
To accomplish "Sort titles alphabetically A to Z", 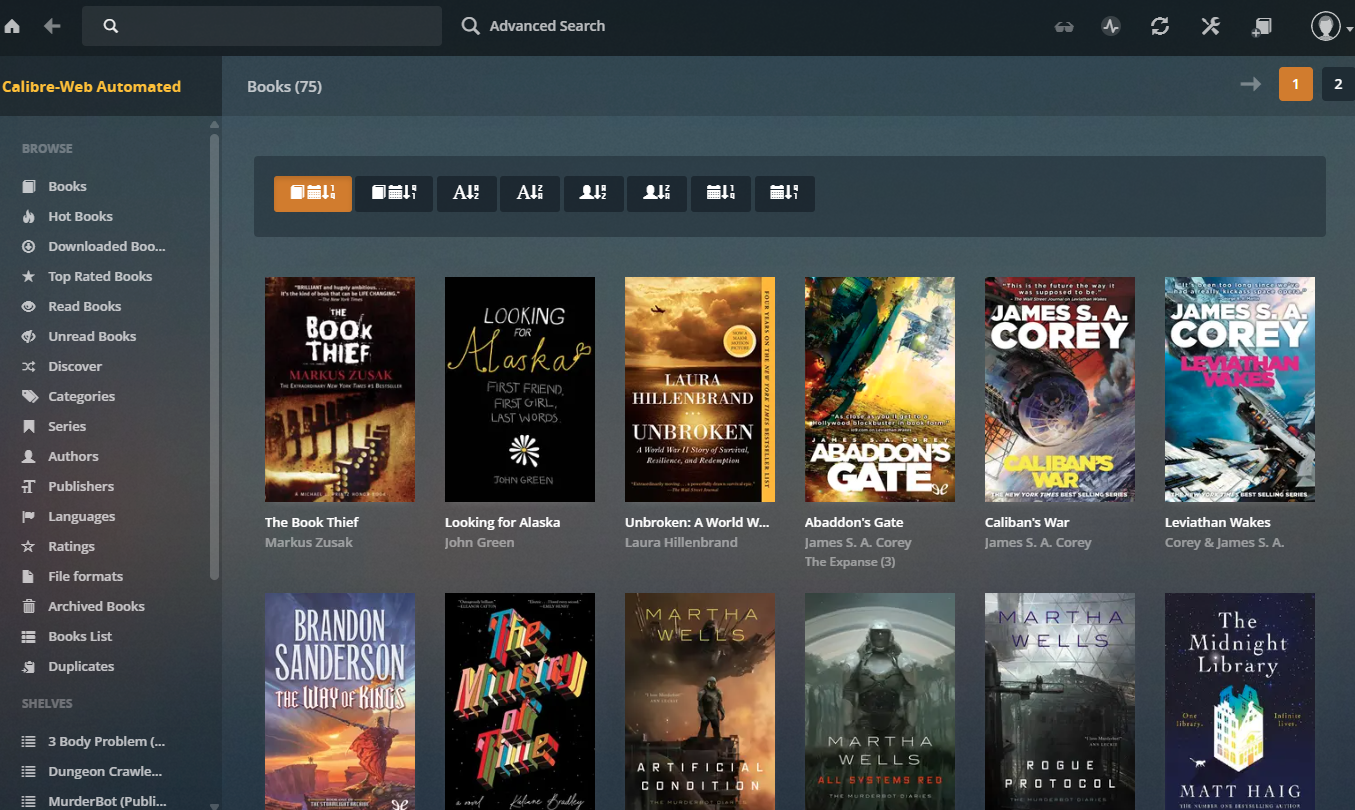I will click(466, 194).
